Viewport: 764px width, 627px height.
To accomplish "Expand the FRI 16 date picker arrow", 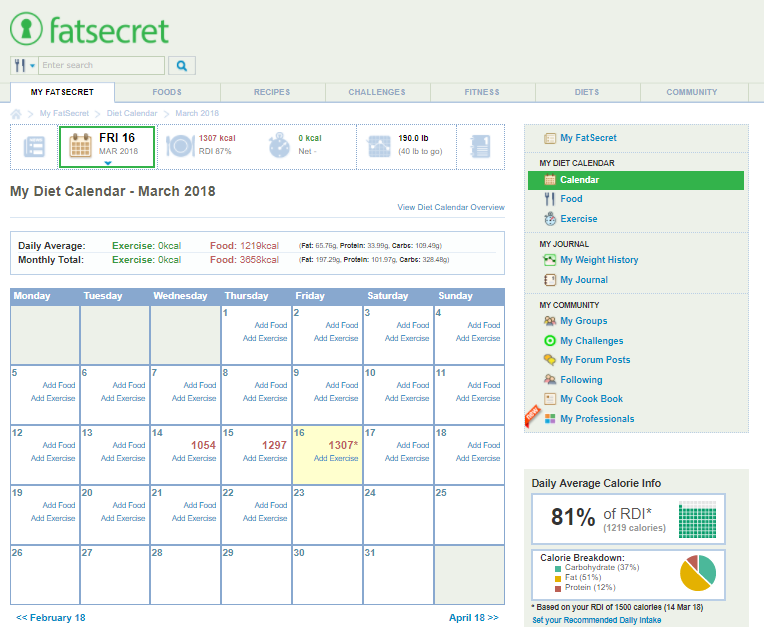I will (108, 163).
